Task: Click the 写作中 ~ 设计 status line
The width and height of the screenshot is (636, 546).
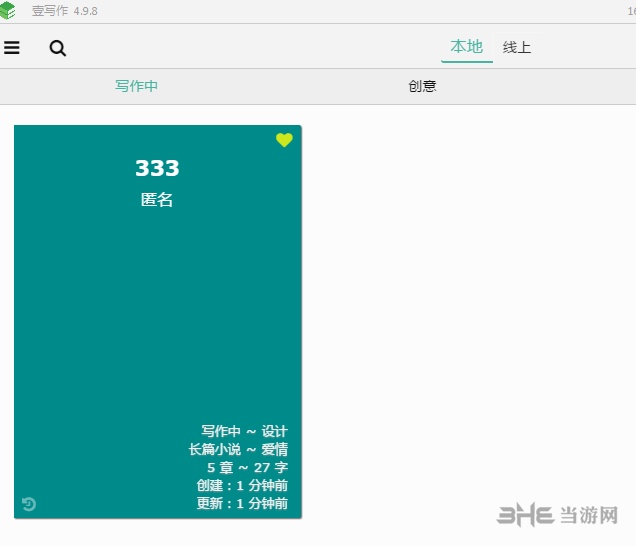Action: tap(245, 431)
